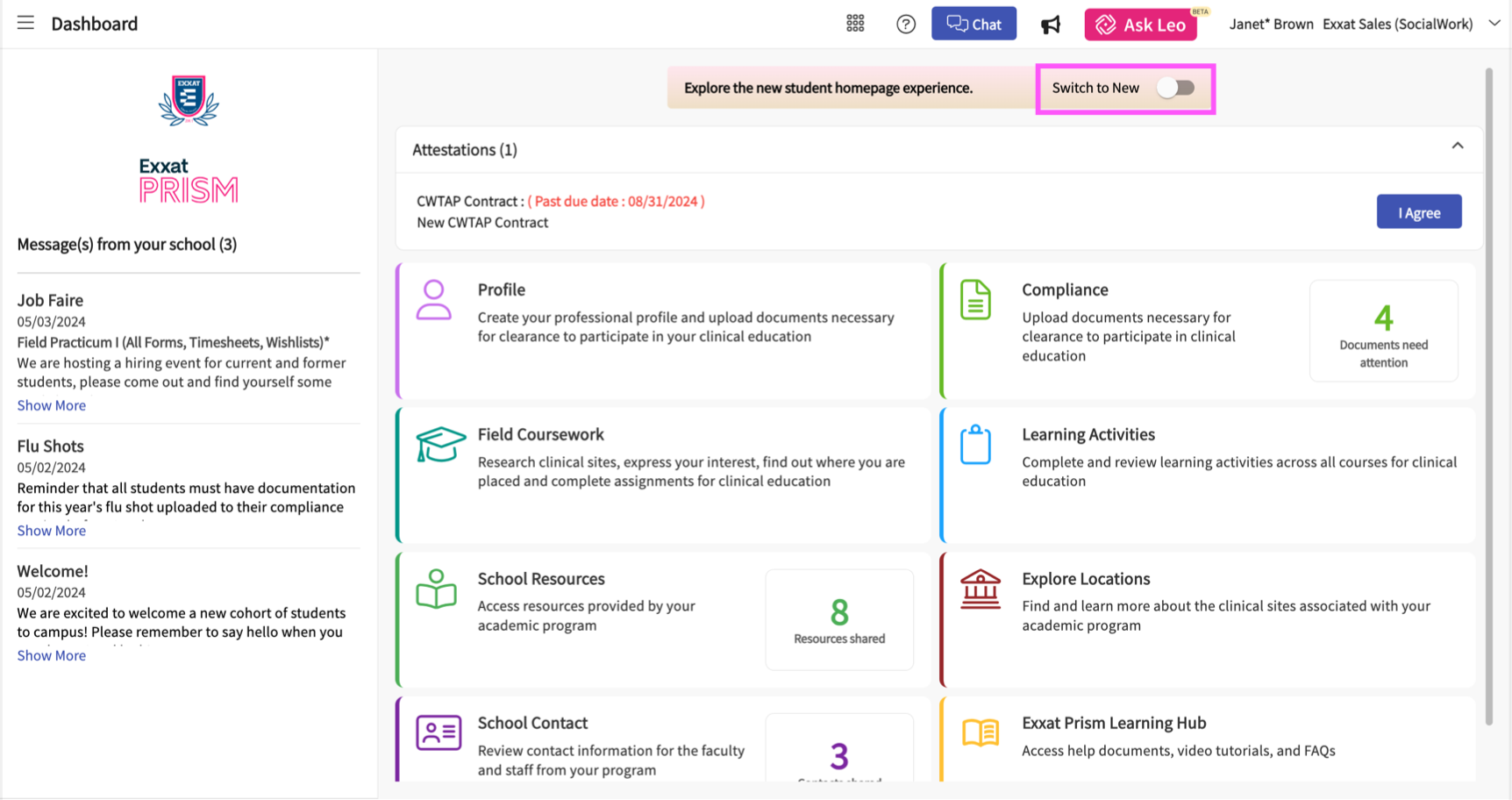Click Explore the new student homepage text
1512x800 pixels.
828,88
